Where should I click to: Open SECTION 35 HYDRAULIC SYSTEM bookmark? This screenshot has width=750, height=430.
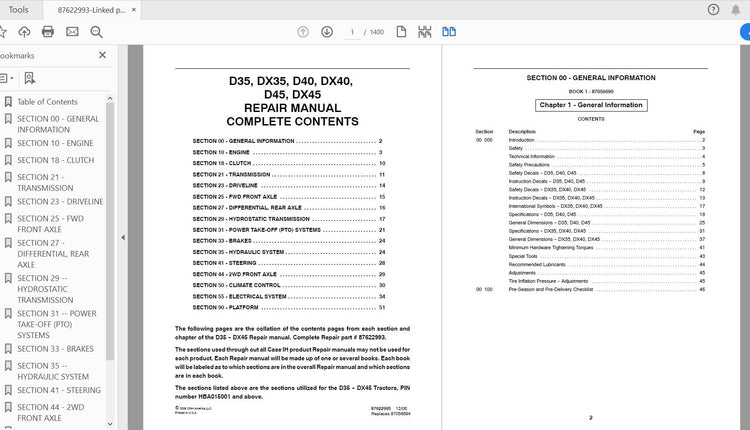pos(53,371)
